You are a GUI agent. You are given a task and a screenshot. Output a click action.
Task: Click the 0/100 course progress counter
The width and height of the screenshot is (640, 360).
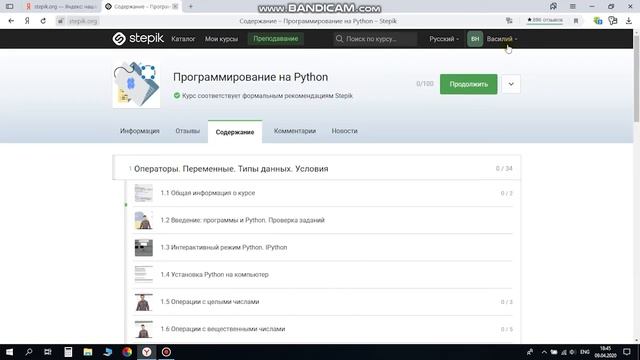[x=424, y=84]
